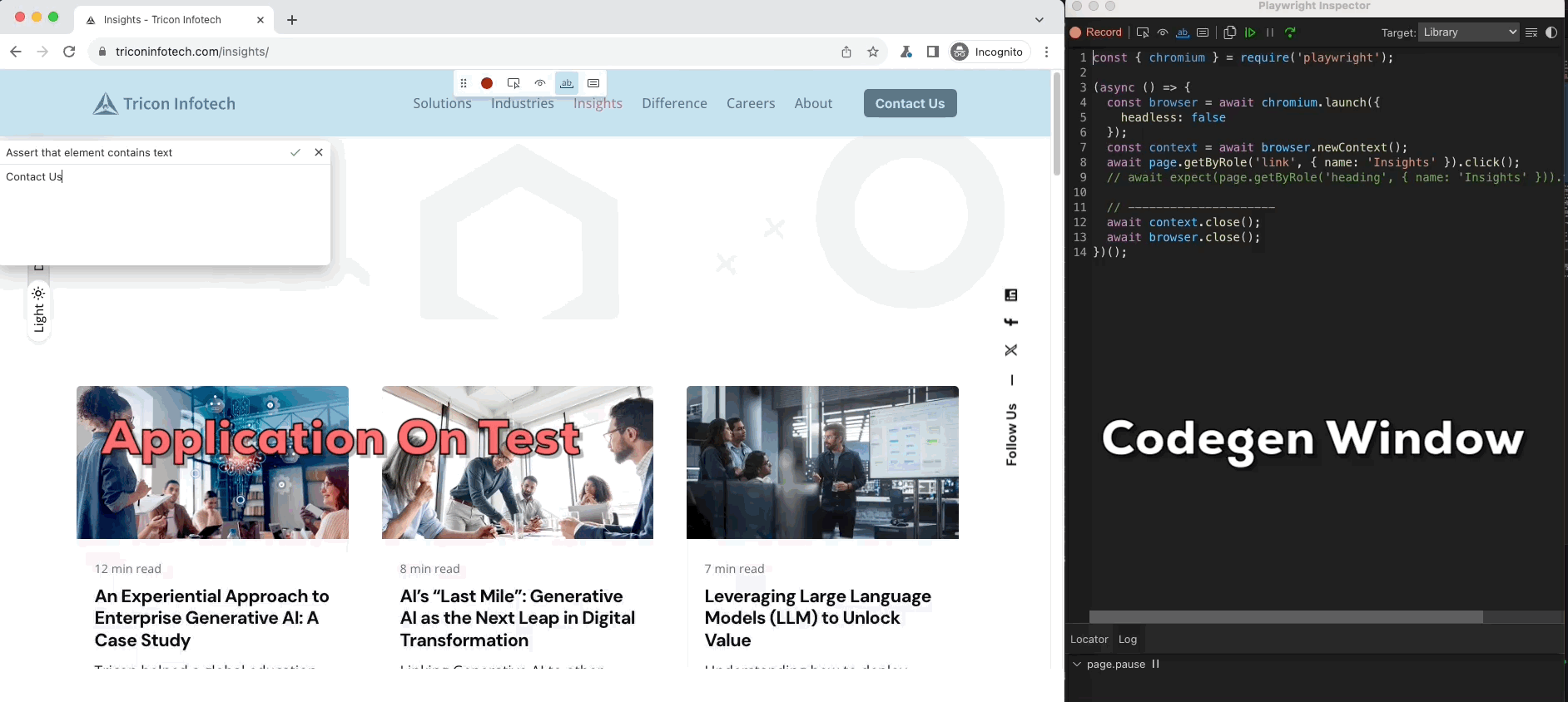Switch to the Log tab in Inspector
This screenshot has width=1568, height=702.
point(1128,640)
